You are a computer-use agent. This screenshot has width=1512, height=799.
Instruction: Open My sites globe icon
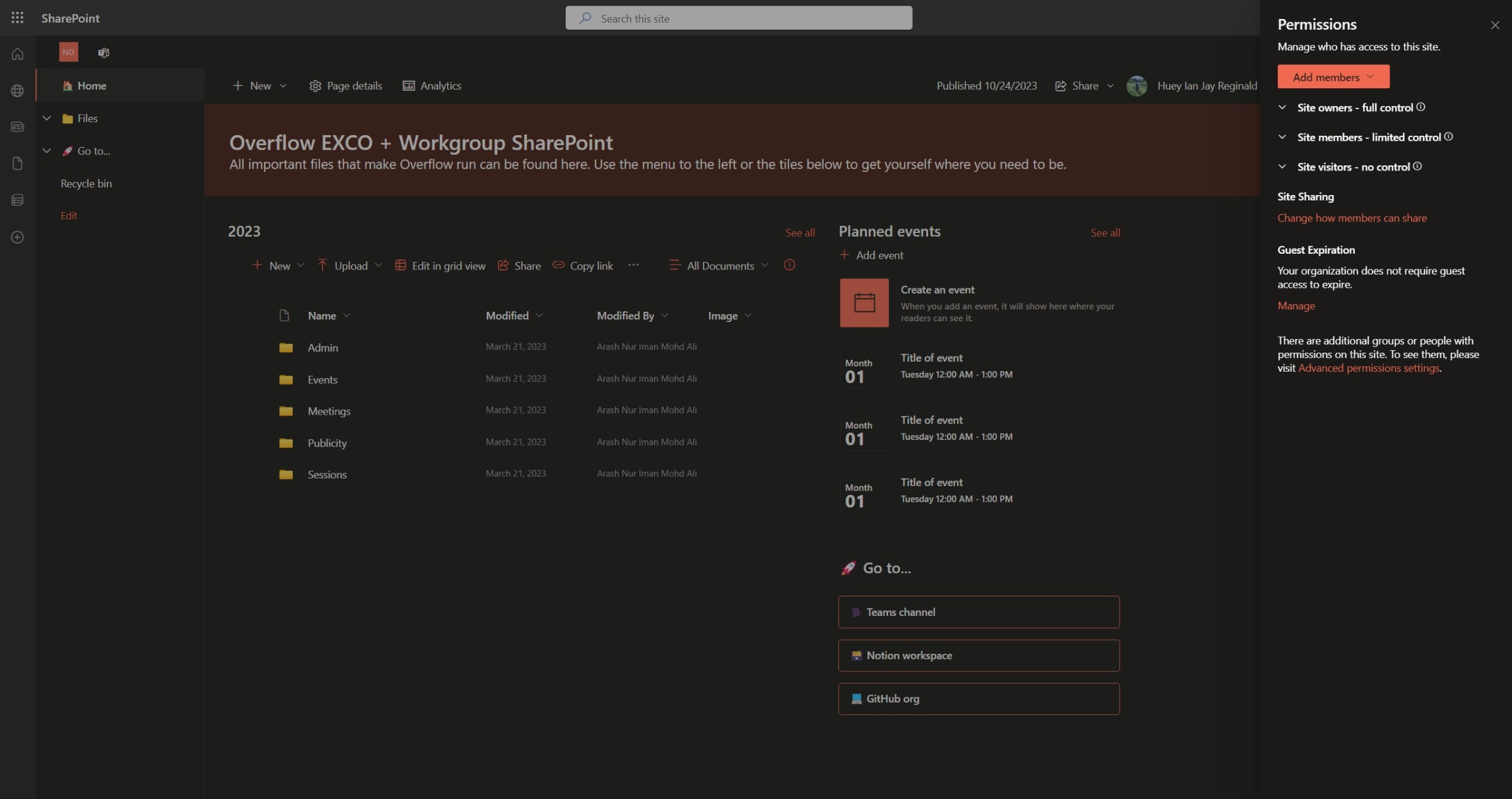click(17, 91)
